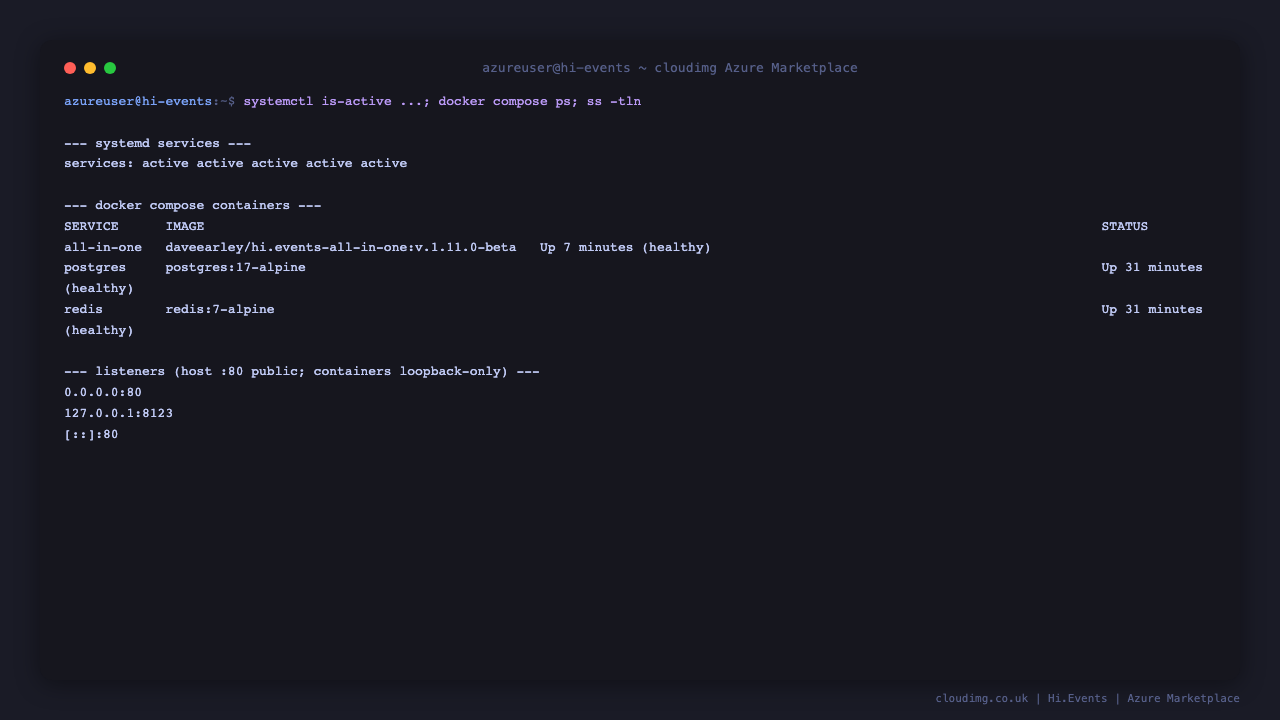The image size is (1280, 720).
Task: Click the '--- docker compose containers ---' heading
Action: click(193, 205)
